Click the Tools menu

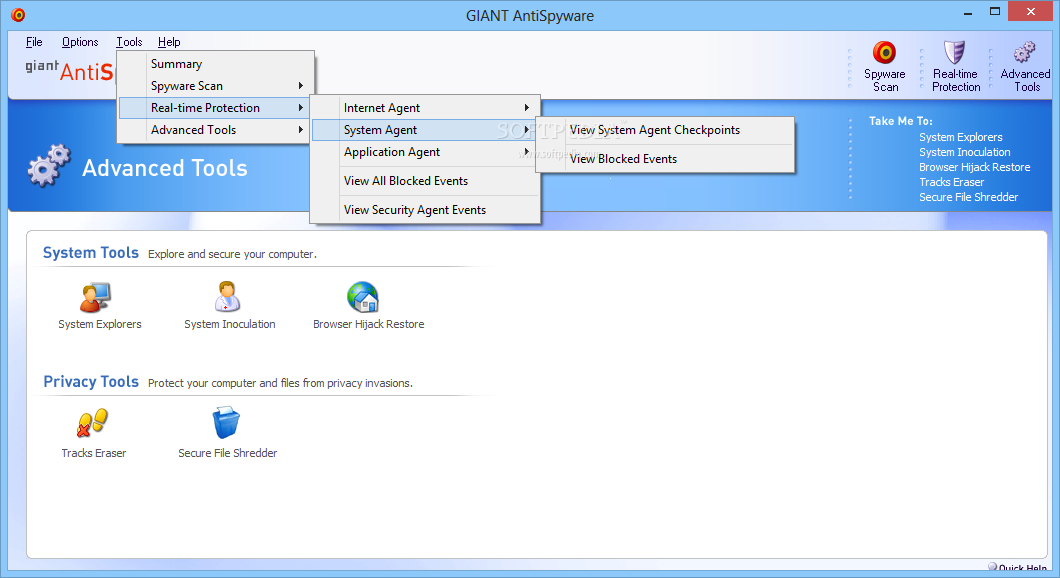pyautogui.click(x=129, y=42)
